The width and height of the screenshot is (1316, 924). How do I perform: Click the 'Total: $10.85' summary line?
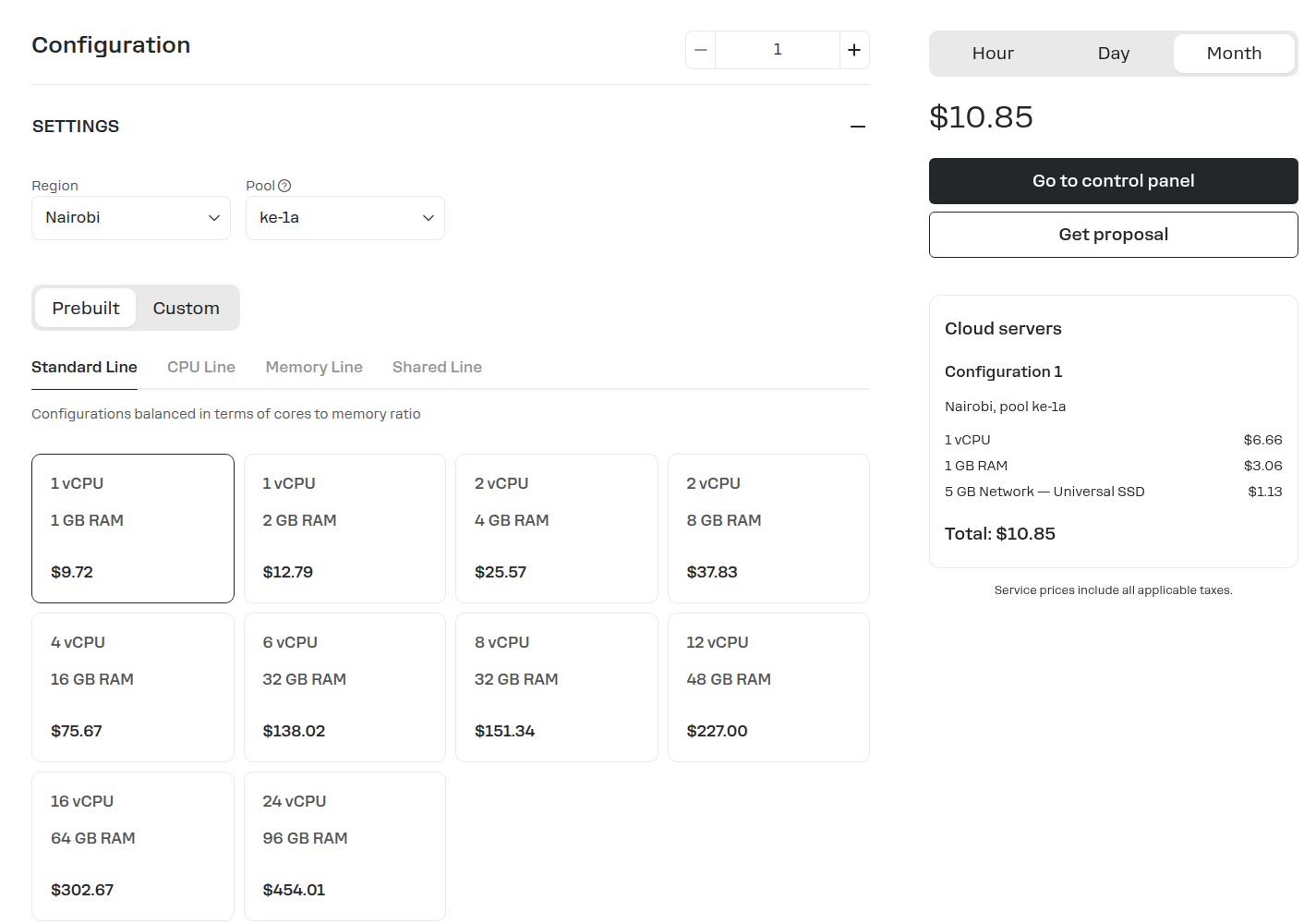(1000, 534)
